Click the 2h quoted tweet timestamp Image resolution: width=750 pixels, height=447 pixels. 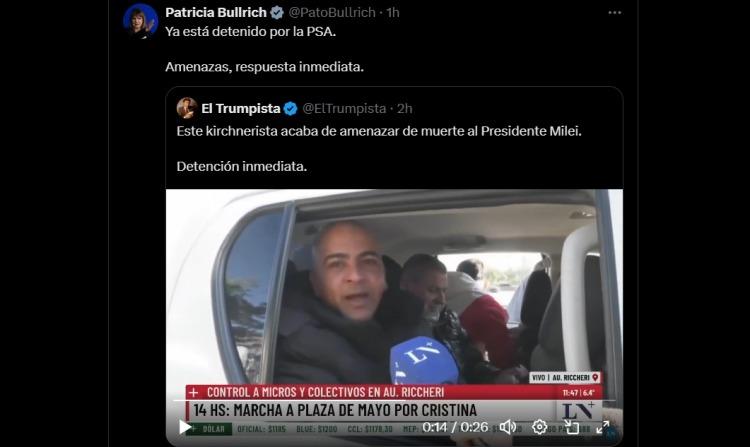[x=405, y=109]
